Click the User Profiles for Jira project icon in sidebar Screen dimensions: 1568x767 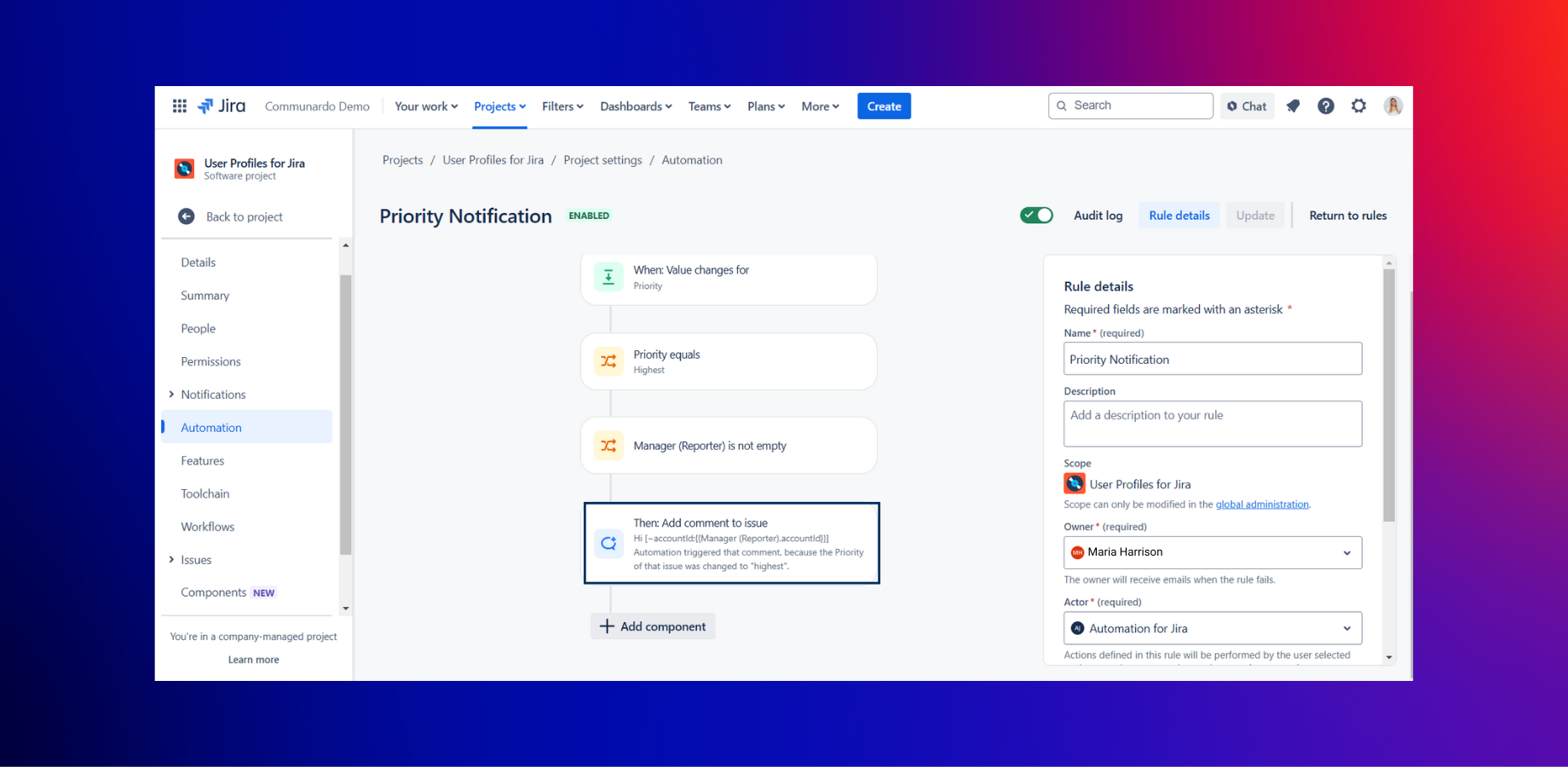click(x=184, y=169)
